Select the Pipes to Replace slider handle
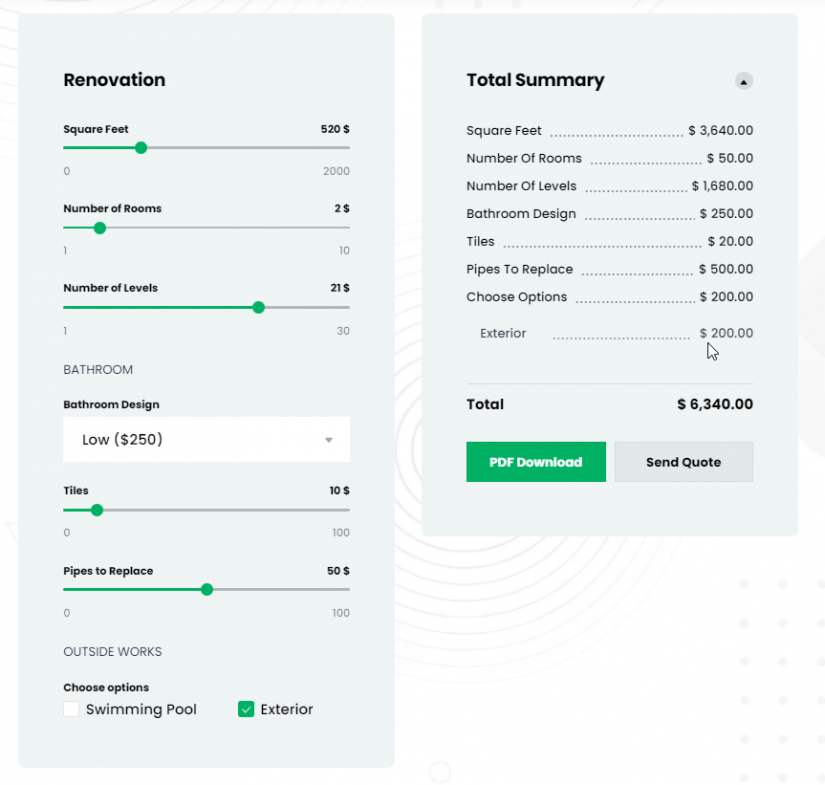Image resolution: width=825 pixels, height=785 pixels. [x=206, y=589]
